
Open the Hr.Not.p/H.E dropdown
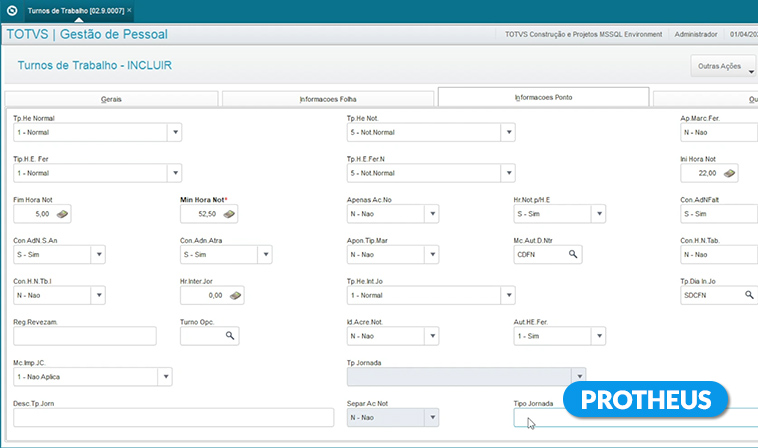[597, 214]
